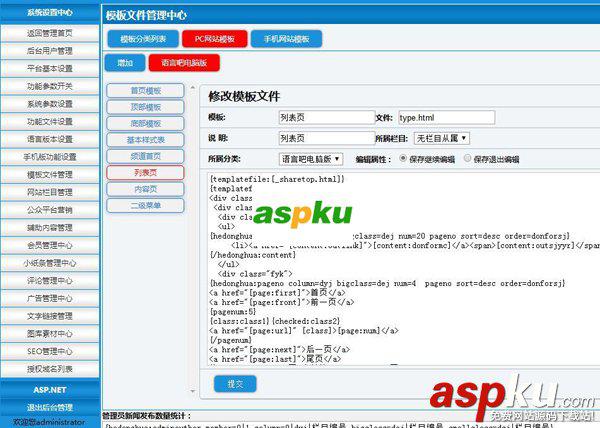Open 辅助内容管理 in the sidebar

[x=50, y=228]
